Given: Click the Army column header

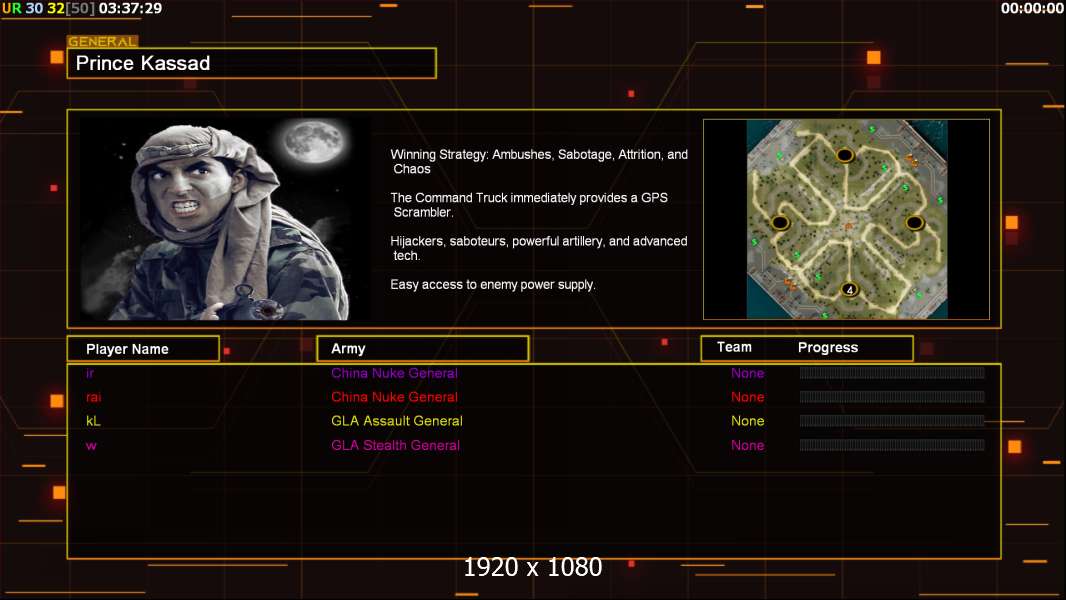Looking at the screenshot, I should pos(423,349).
